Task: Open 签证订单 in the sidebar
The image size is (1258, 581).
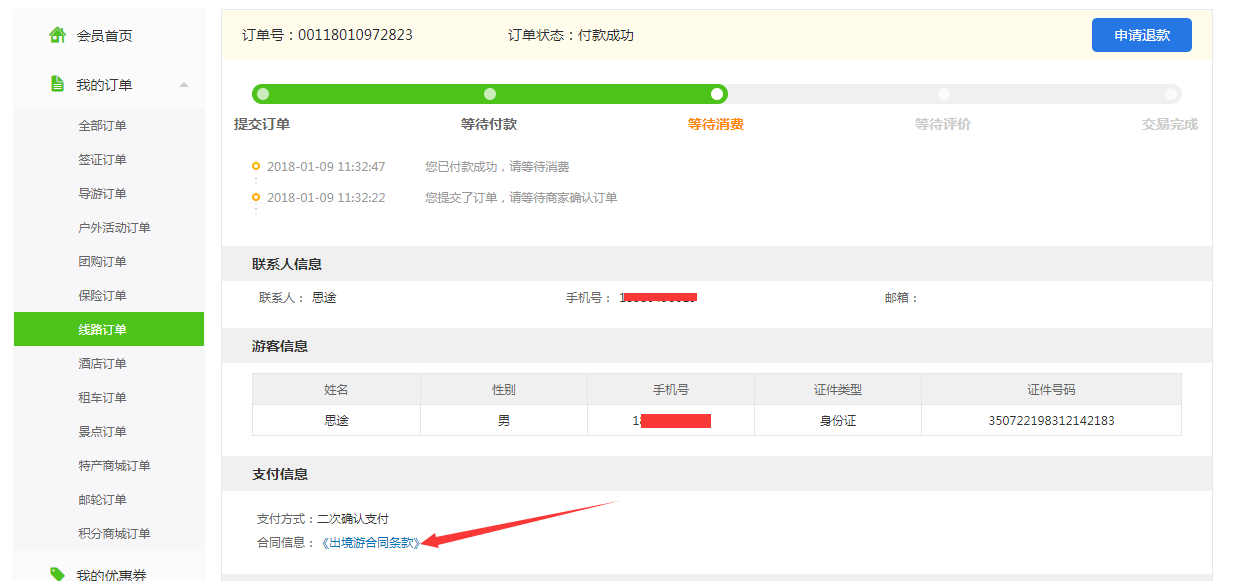Action: 103,160
